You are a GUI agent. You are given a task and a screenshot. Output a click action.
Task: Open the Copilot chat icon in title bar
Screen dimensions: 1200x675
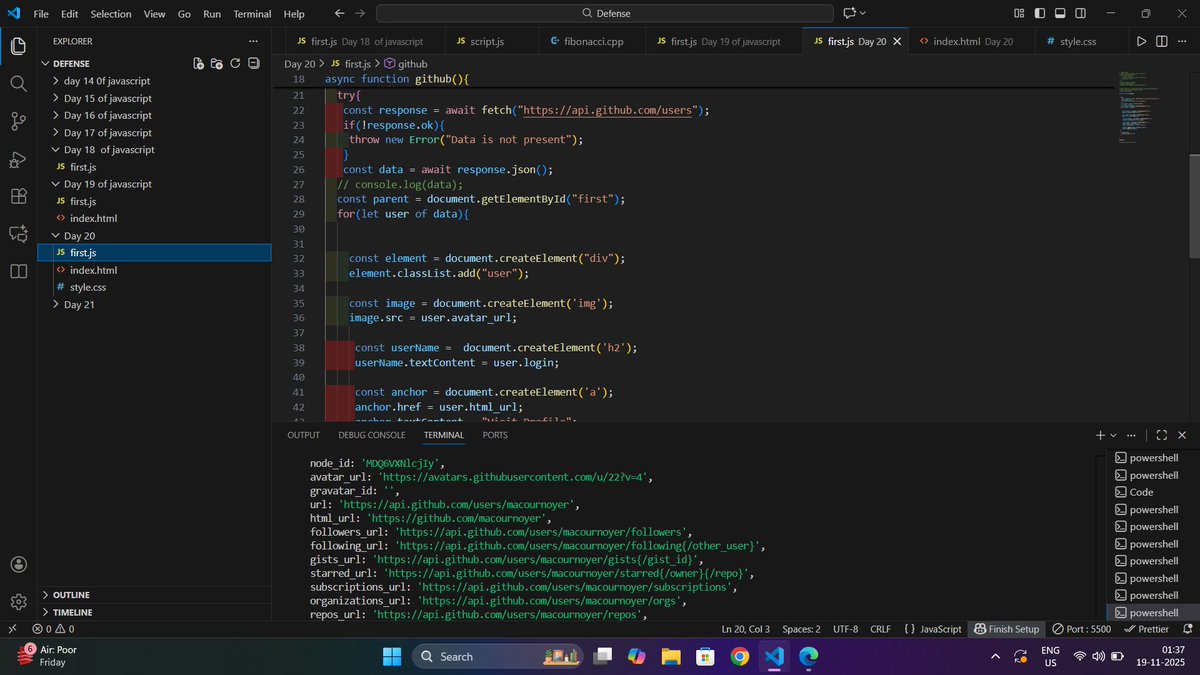pos(850,13)
